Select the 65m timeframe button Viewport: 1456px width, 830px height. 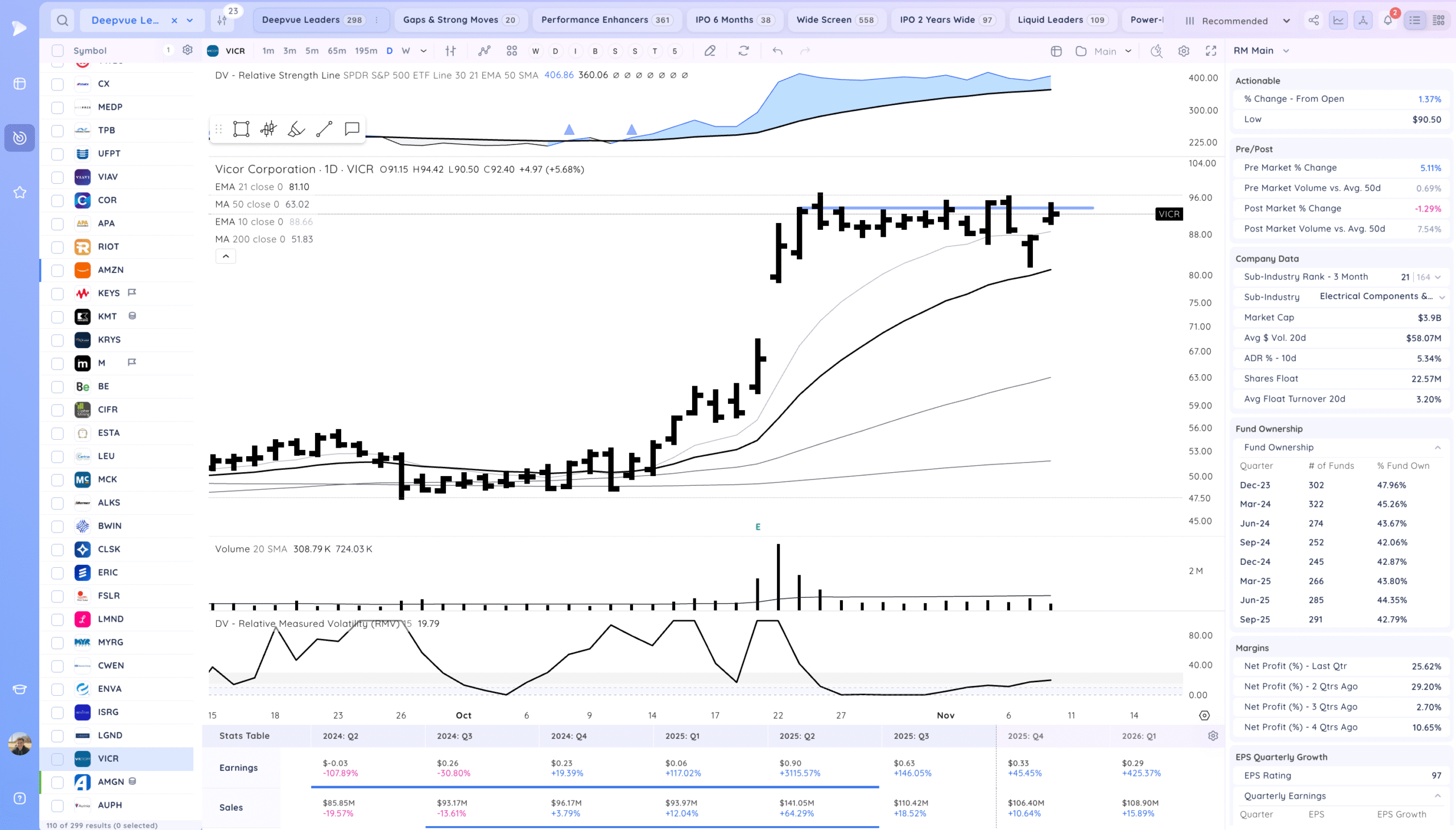pos(336,51)
